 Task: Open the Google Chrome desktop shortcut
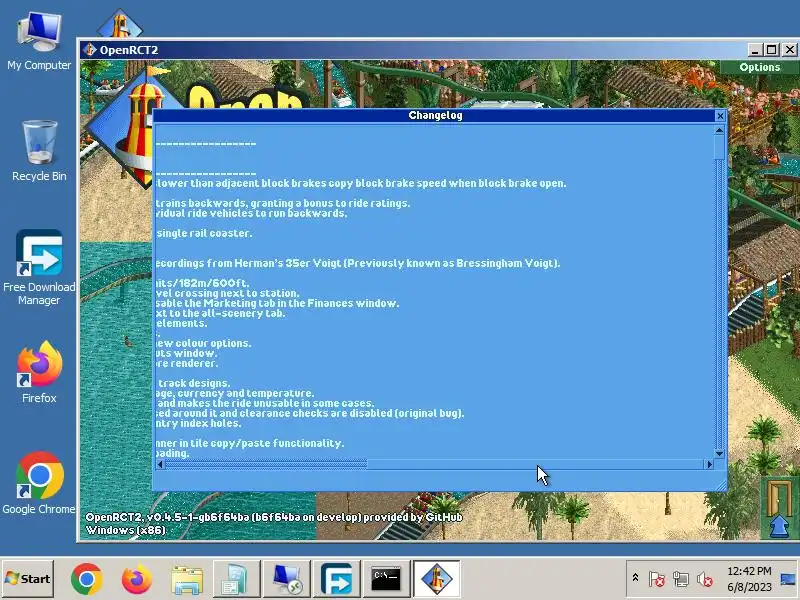[39, 483]
